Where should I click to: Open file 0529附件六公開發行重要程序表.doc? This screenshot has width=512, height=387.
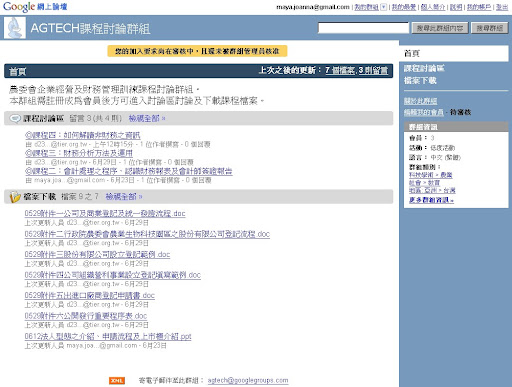click(85, 316)
